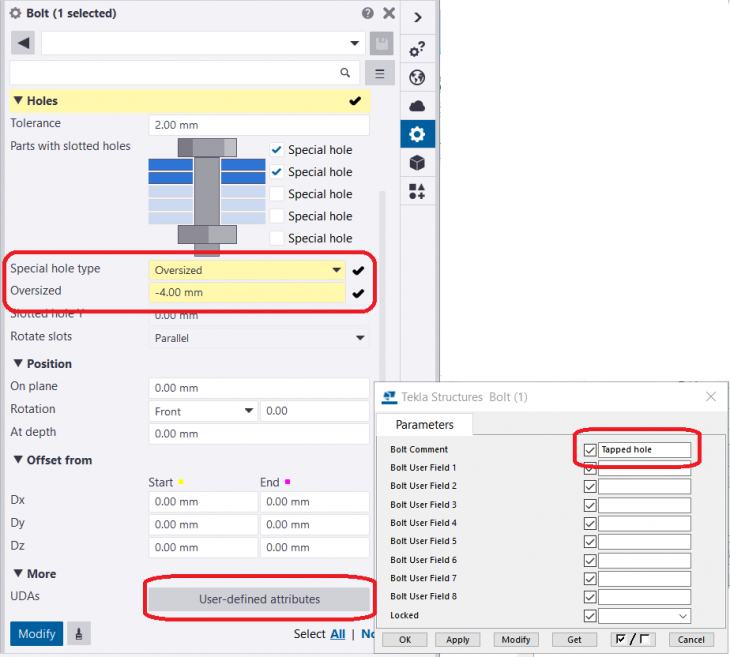
Task: Collapse the Position section
Action: [x=18, y=363]
